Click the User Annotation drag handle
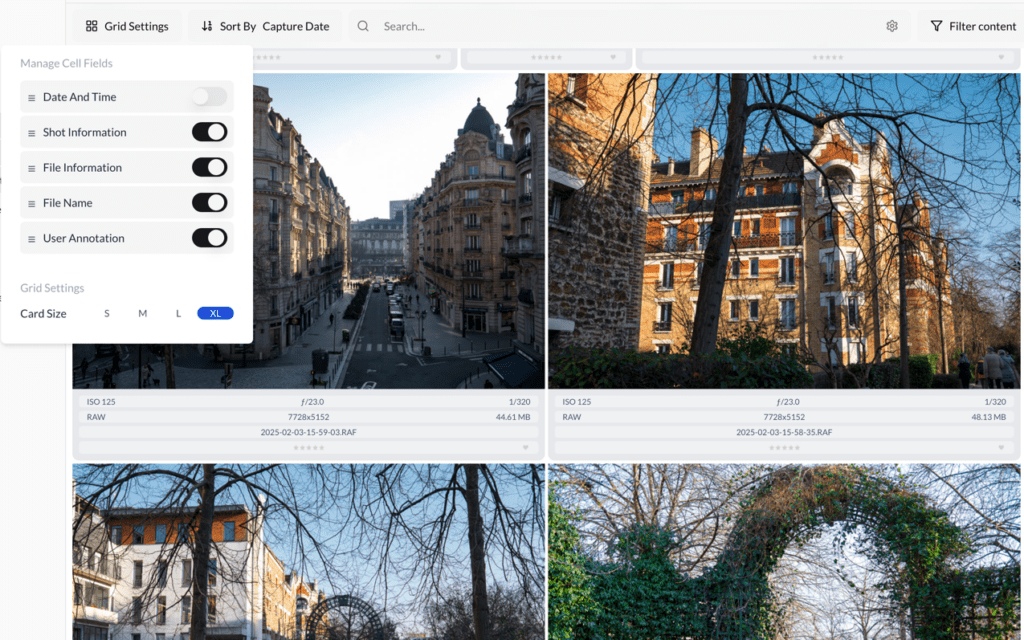The height and width of the screenshot is (640, 1024). point(31,238)
